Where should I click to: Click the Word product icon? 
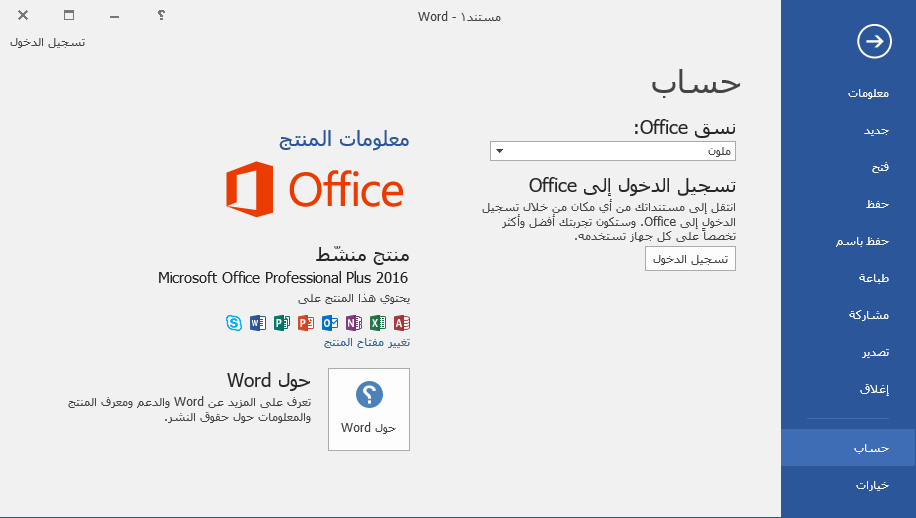point(258,322)
